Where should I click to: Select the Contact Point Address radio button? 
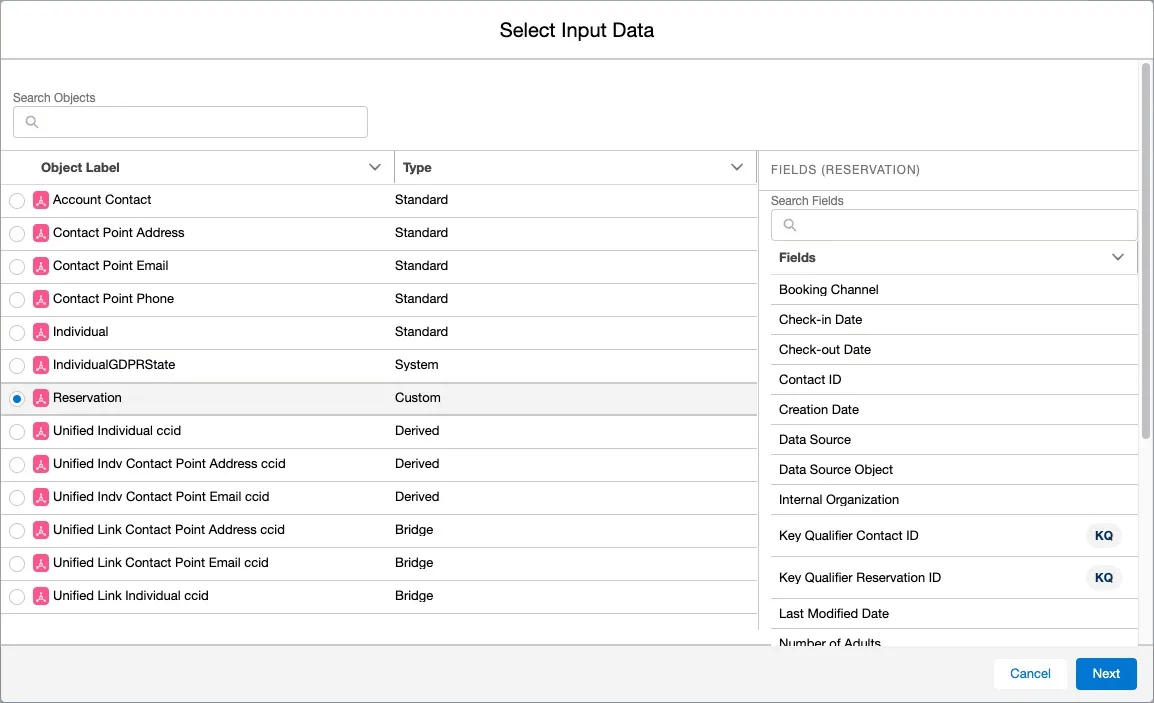pos(17,233)
